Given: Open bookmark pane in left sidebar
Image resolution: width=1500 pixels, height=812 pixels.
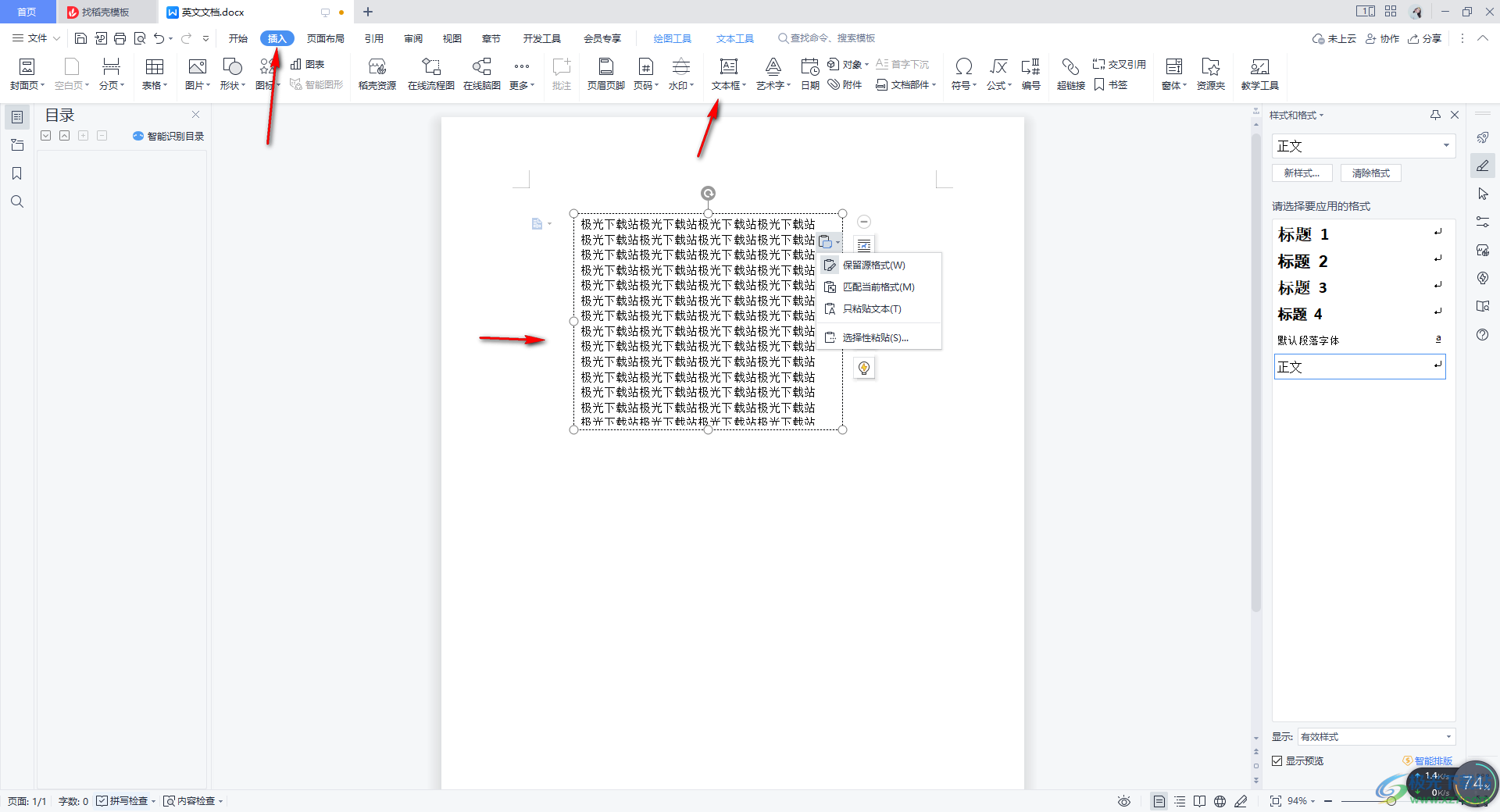Looking at the screenshot, I should coord(17,173).
